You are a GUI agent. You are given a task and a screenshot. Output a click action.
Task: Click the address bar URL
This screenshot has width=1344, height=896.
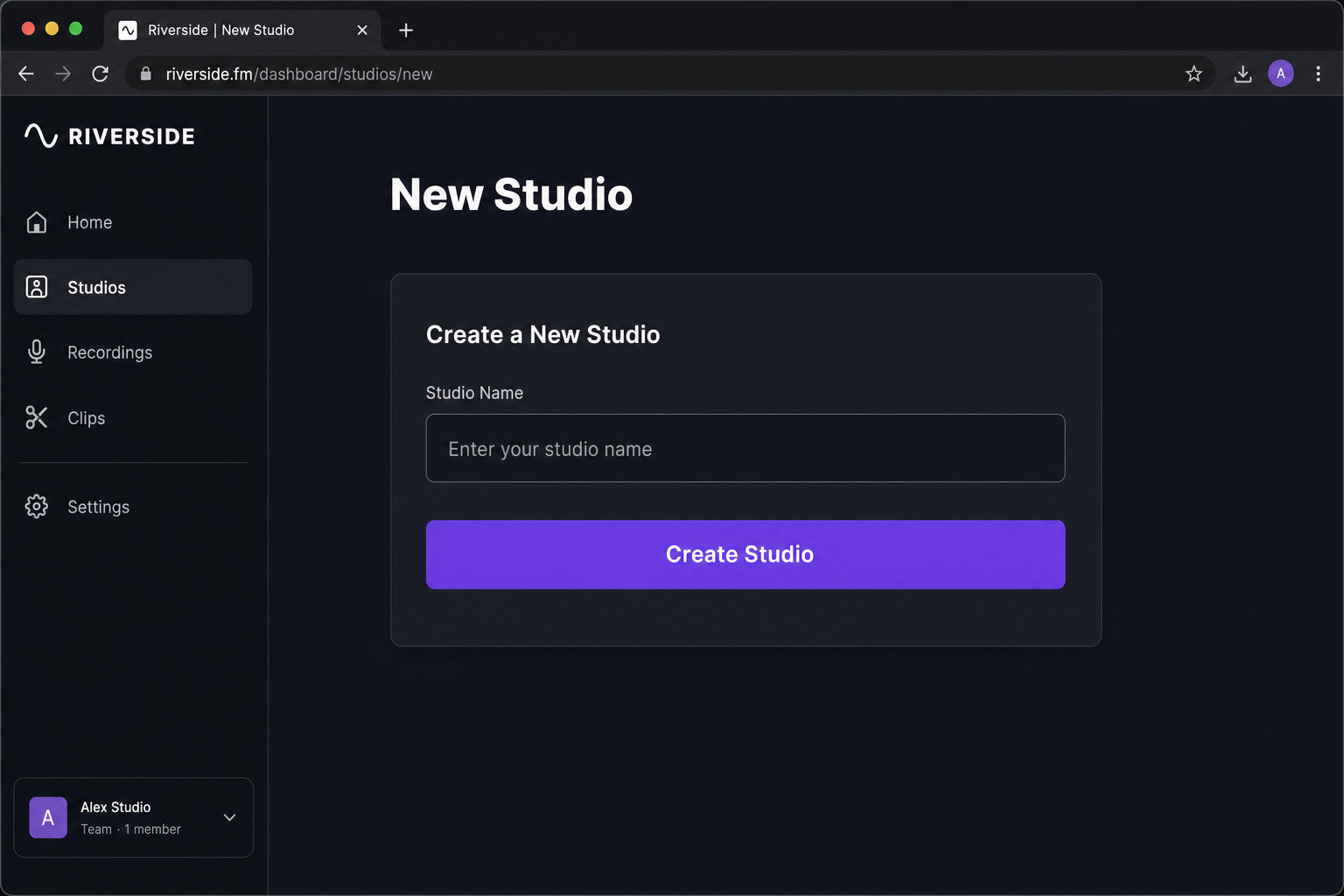coord(299,74)
